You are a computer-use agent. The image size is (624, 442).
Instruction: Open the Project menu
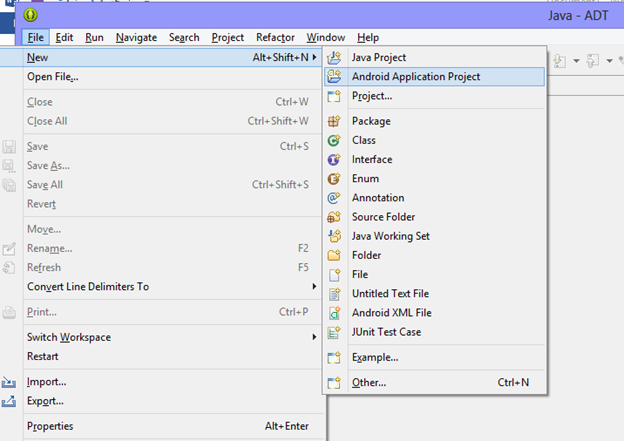[228, 37]
